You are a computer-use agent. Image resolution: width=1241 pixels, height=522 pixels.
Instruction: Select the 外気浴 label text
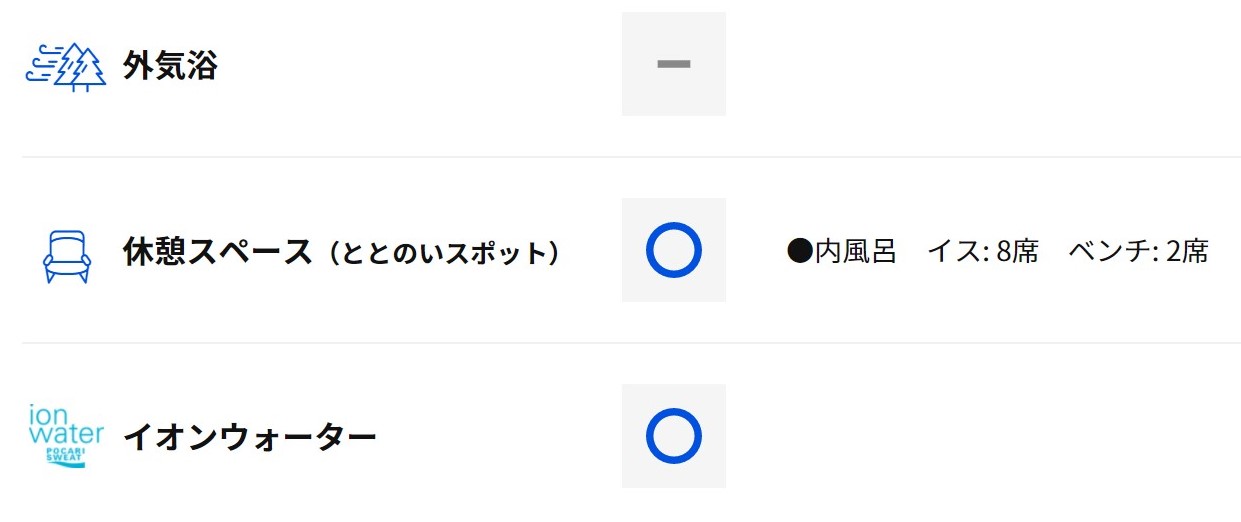[x=170, y=67]
